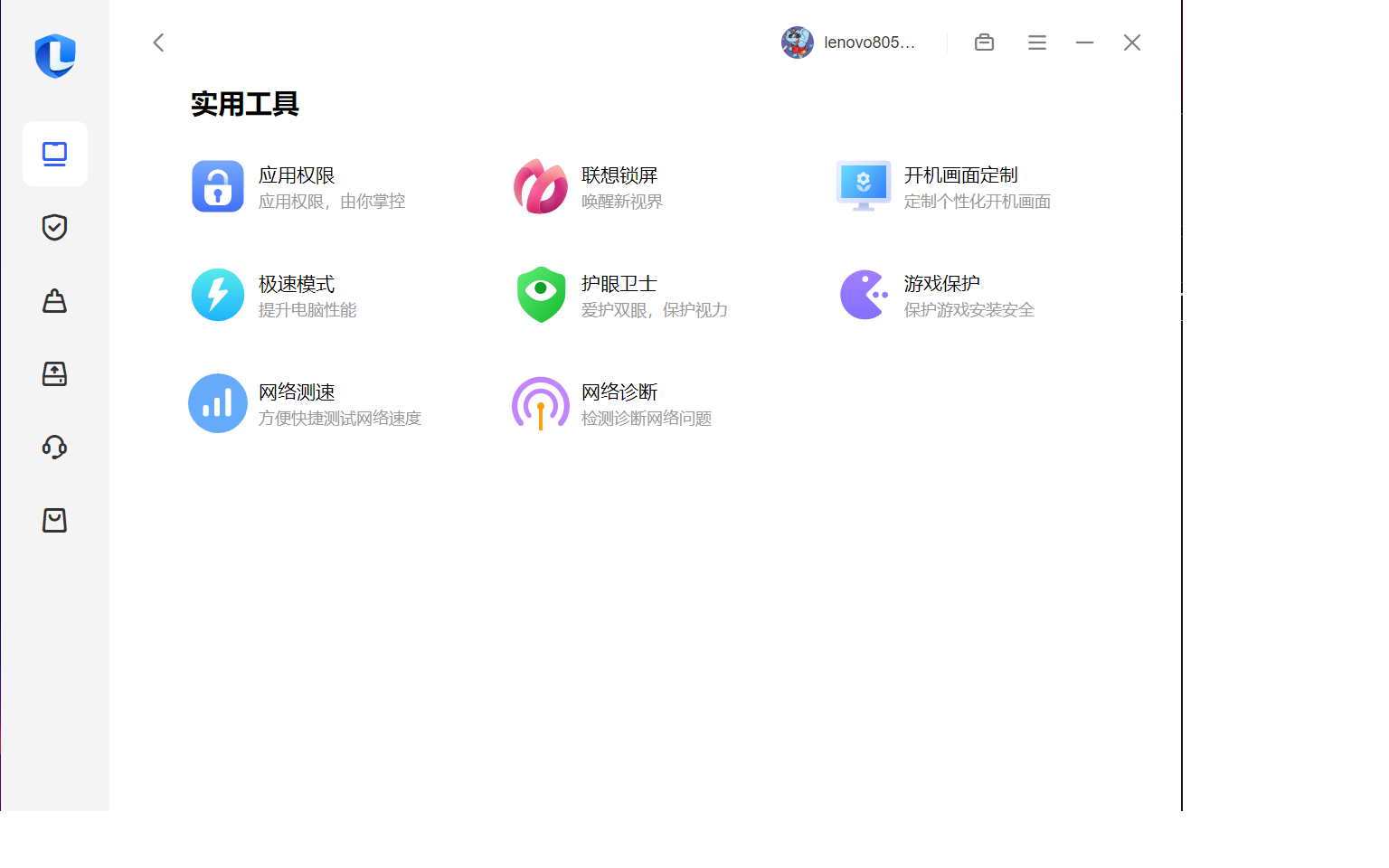Open the computer home sidebar icon
Viewport: 1389px width, 868px height.
tap(55, 154)
